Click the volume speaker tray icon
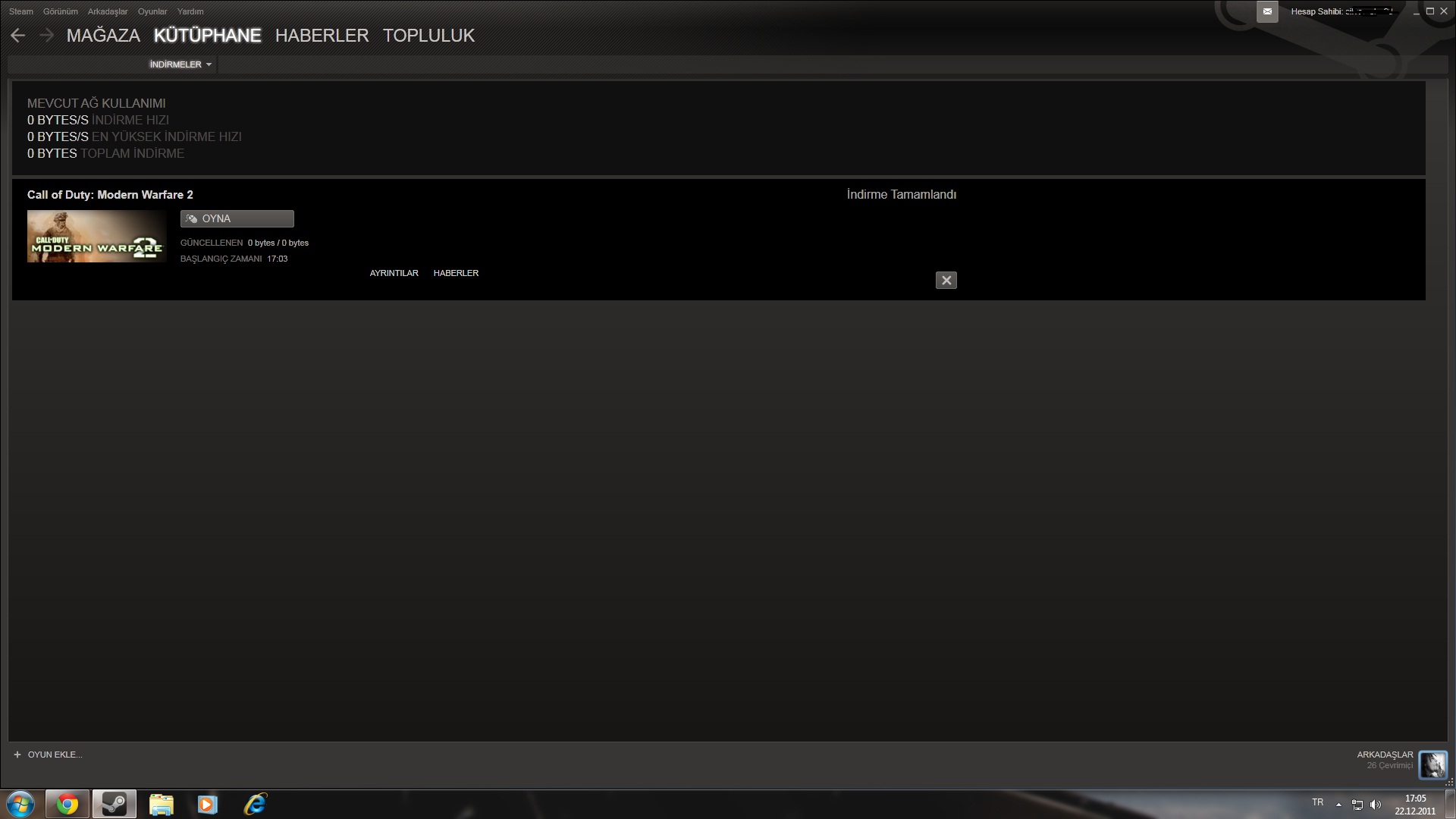 point(1376,805)
